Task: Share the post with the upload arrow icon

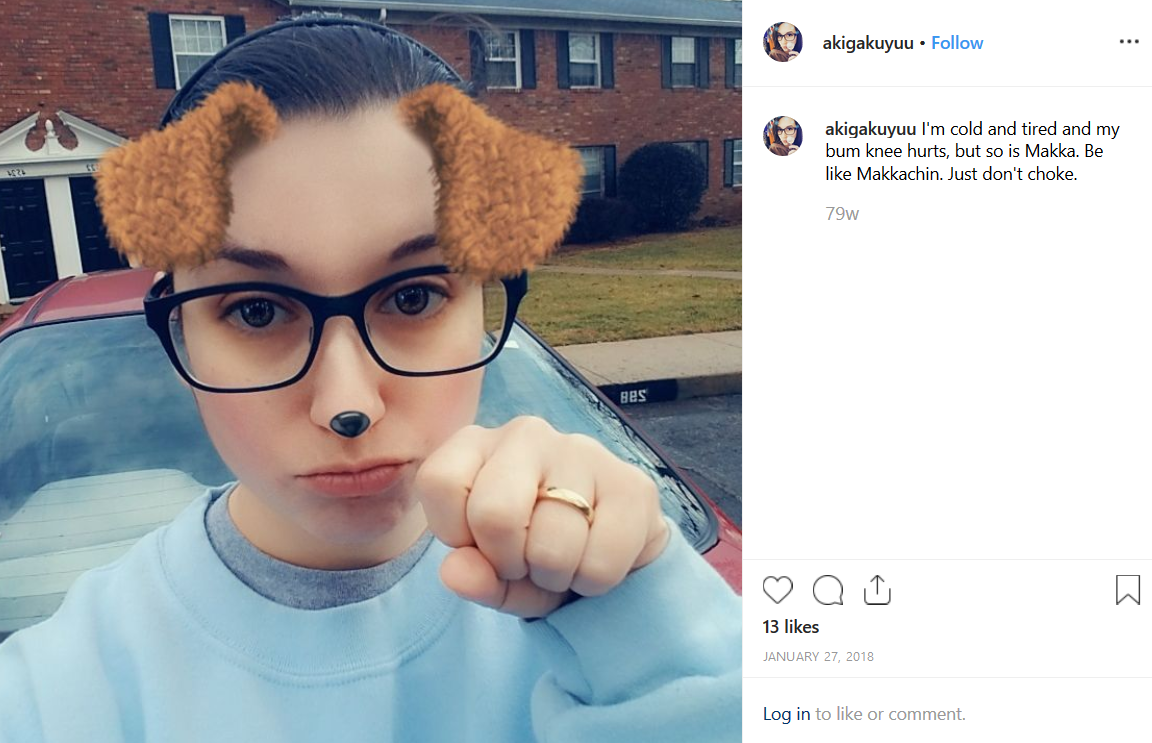Action: point(877,590)
